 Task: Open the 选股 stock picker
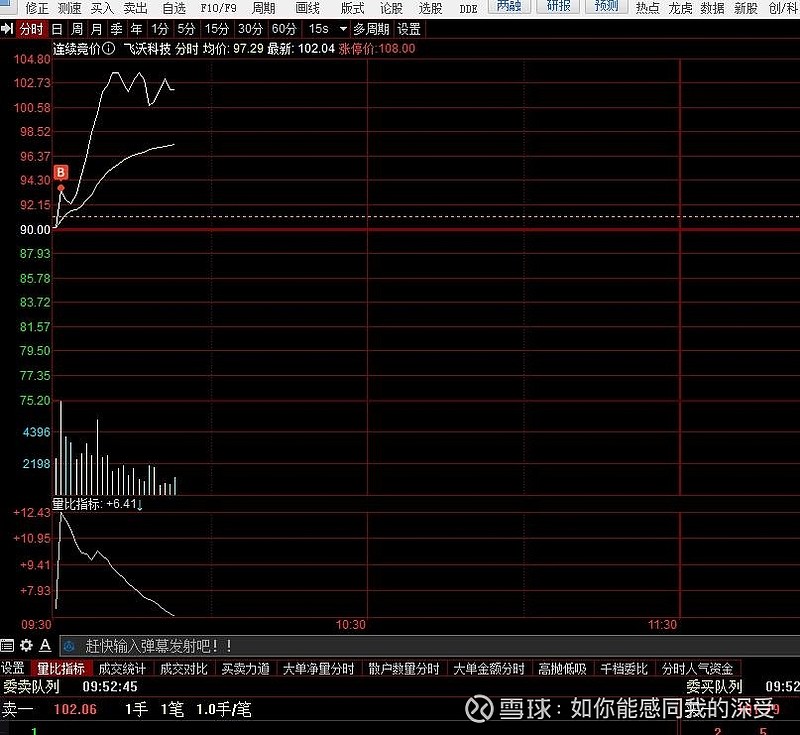click(x=430, y=8)
